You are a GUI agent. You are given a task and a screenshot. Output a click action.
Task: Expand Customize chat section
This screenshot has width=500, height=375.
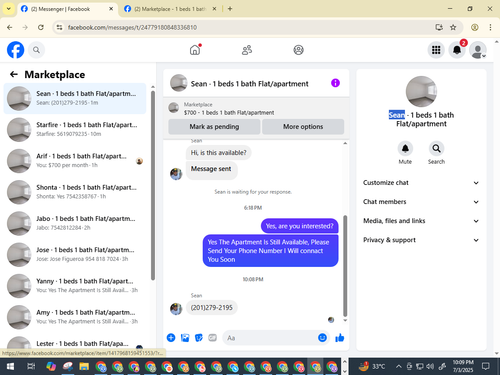coord(421,183)
